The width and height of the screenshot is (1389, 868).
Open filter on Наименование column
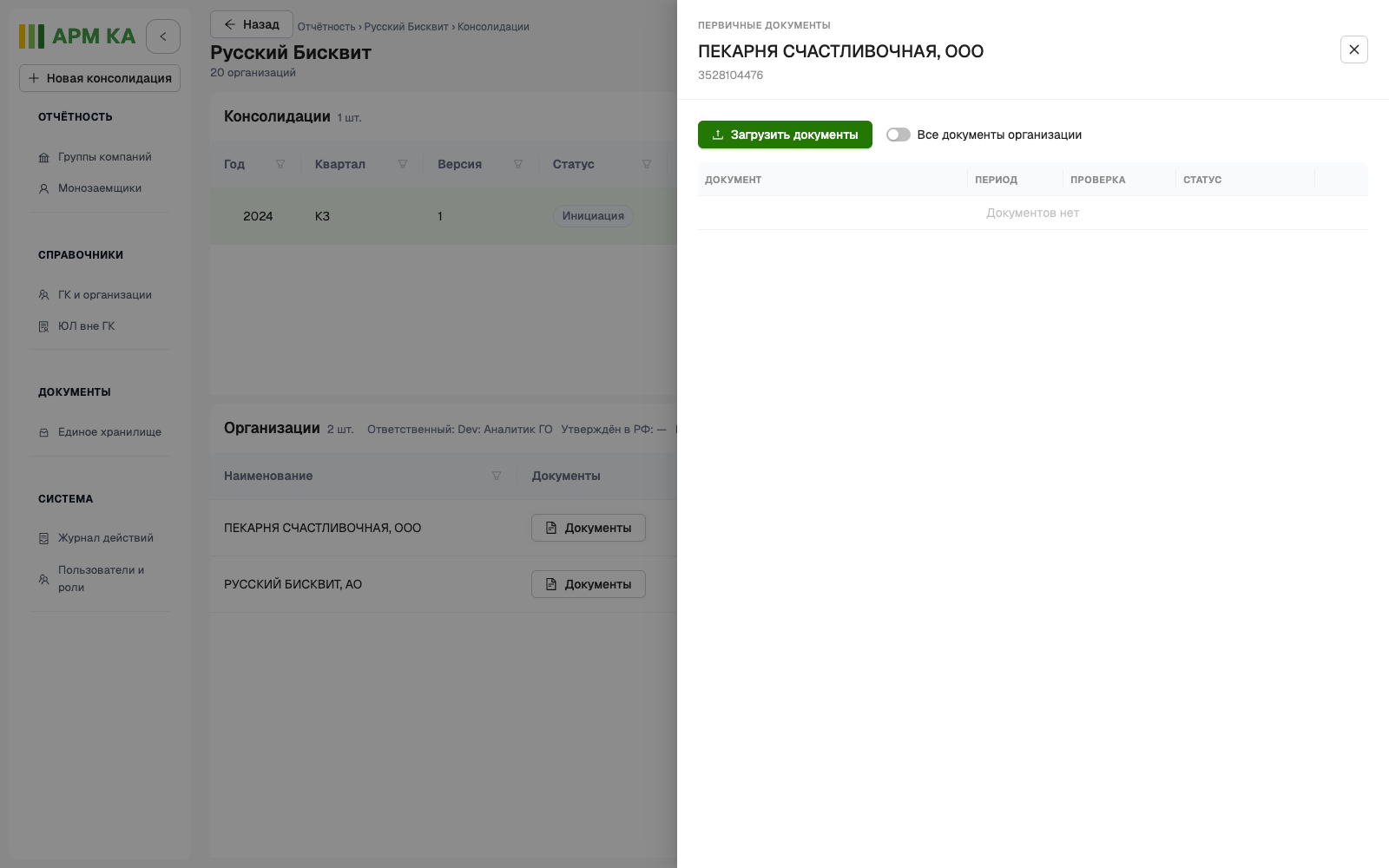(497, 476)
